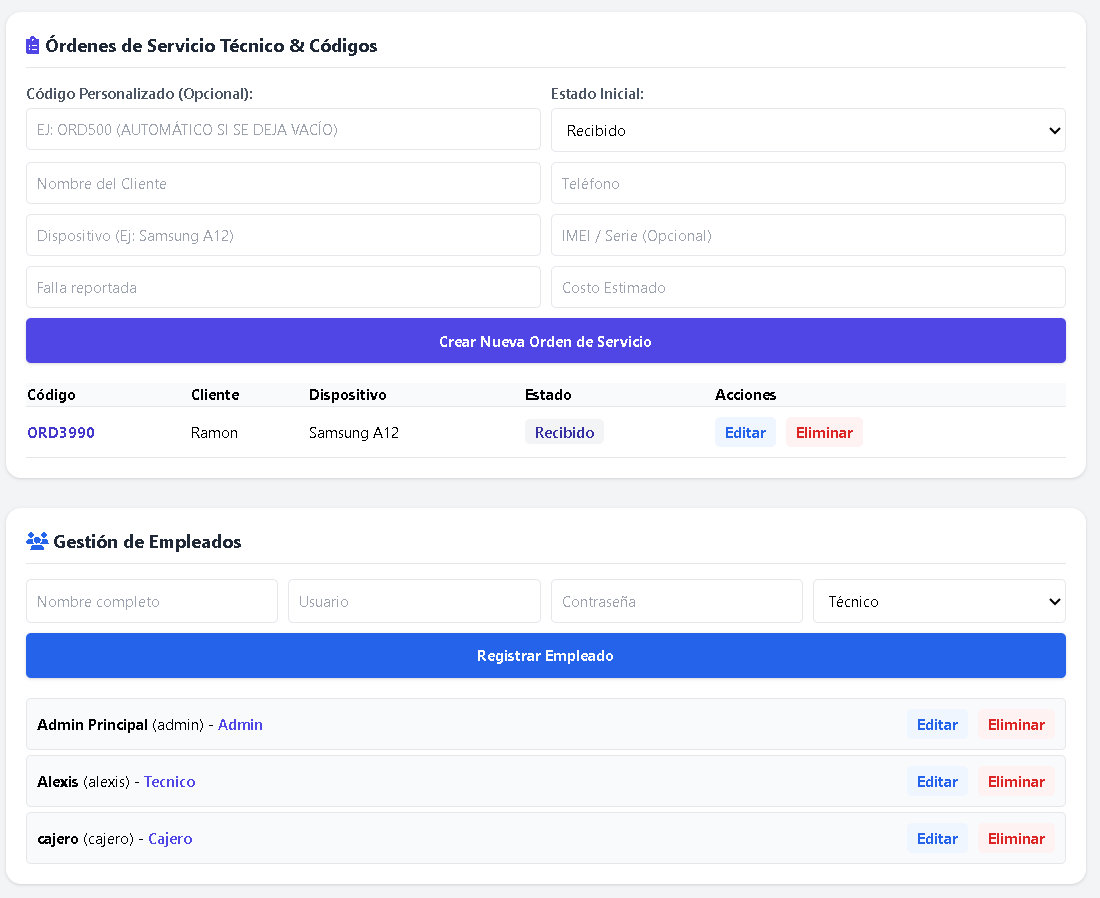Edit the cajero employee entry
1100x898 pixels.
(937, 838)
